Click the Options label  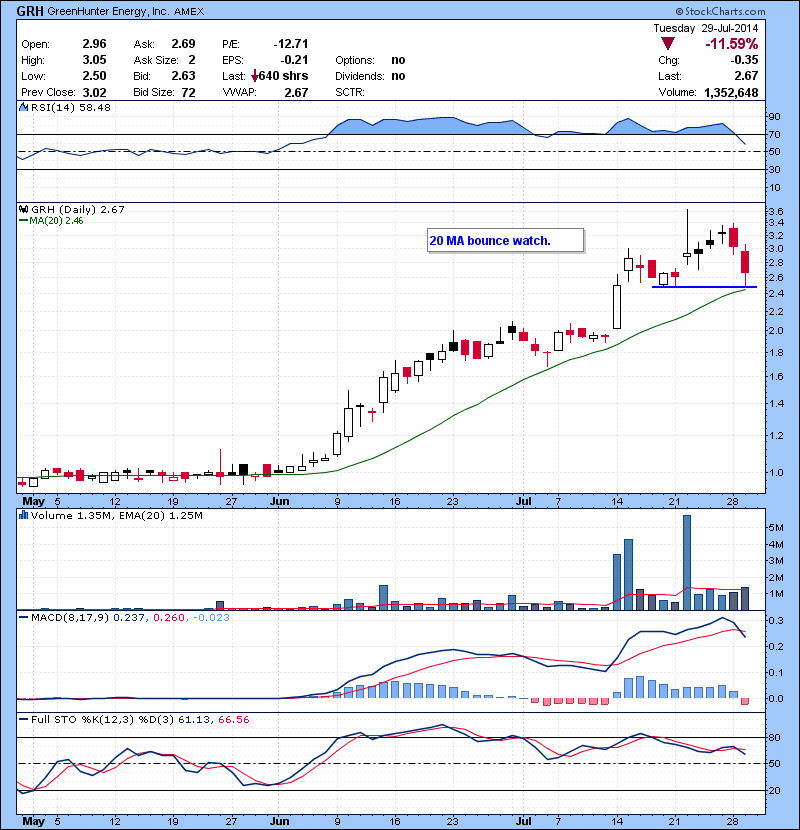[x=355, y=60]
